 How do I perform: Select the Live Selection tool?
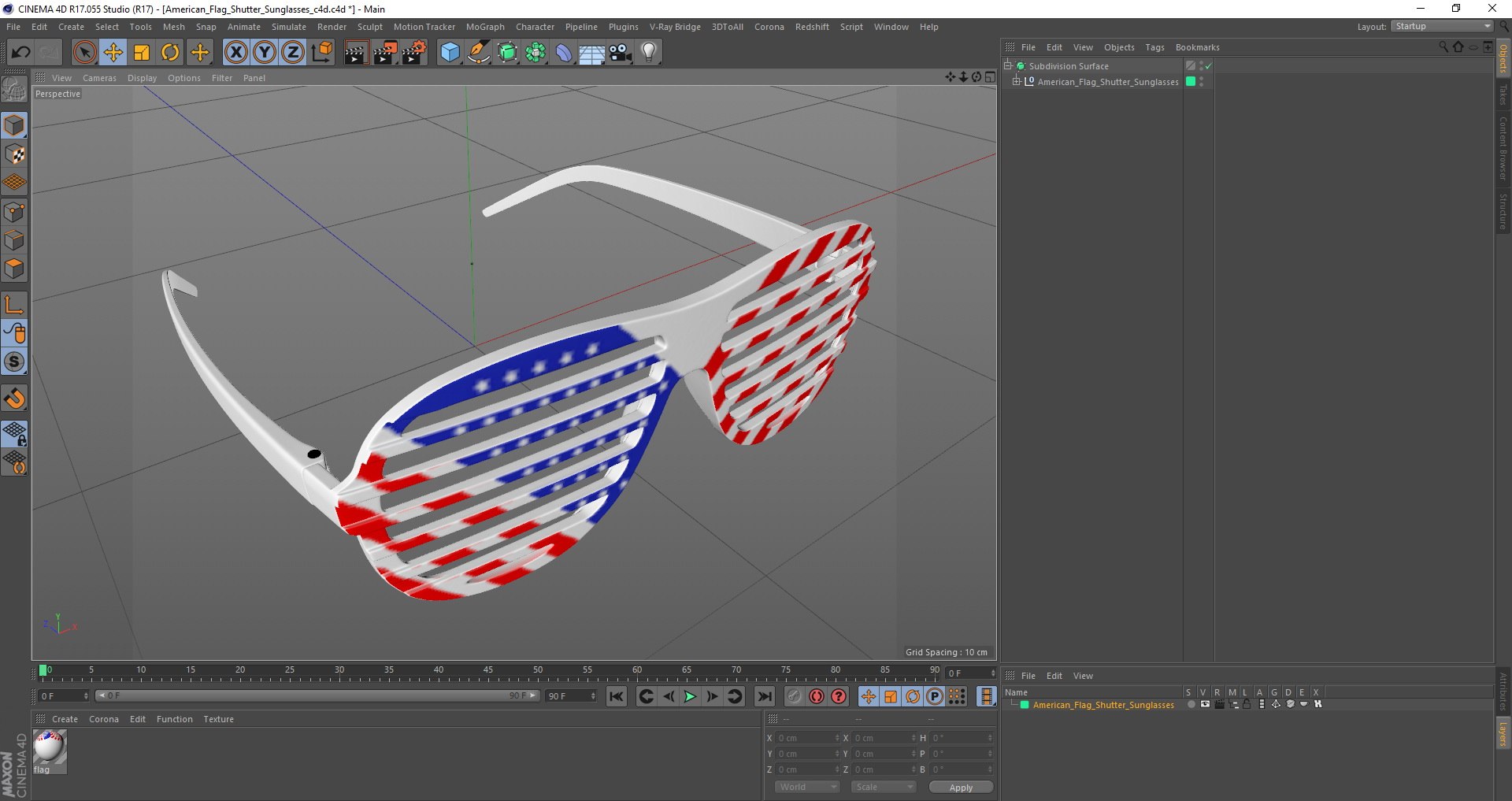[x=84, y=53]
